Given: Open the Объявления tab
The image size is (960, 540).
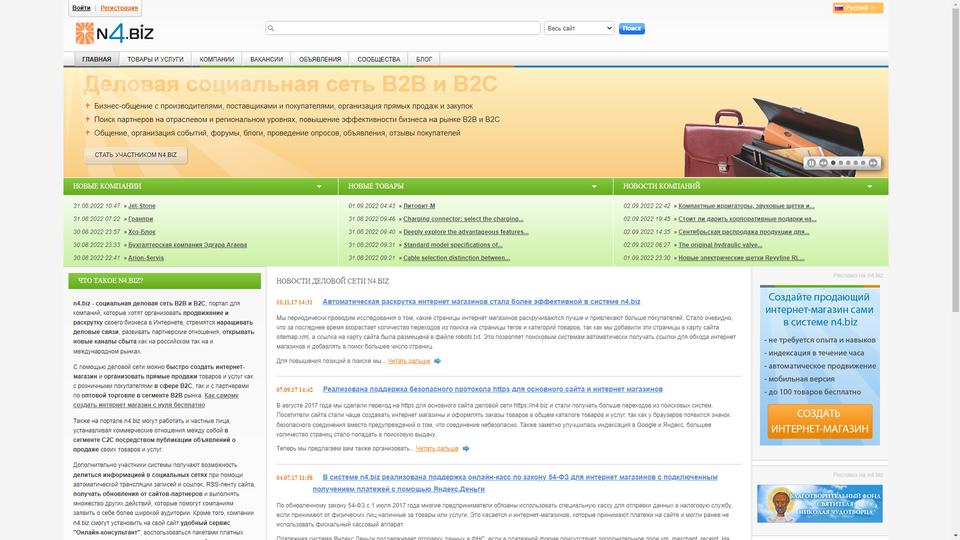Looking at the screenshot, I should pos(320,59).
